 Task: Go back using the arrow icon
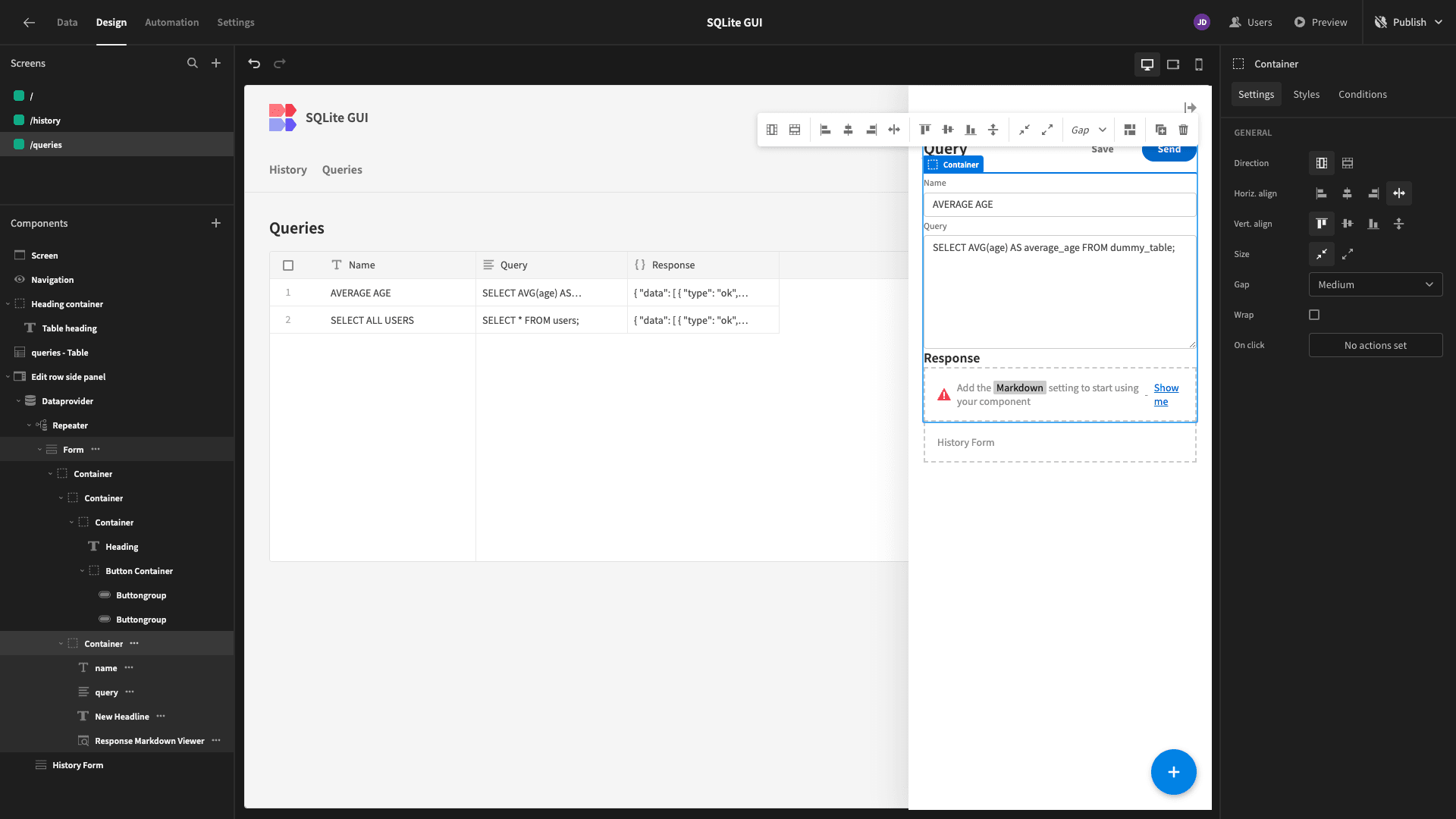[x=29, y=23]
